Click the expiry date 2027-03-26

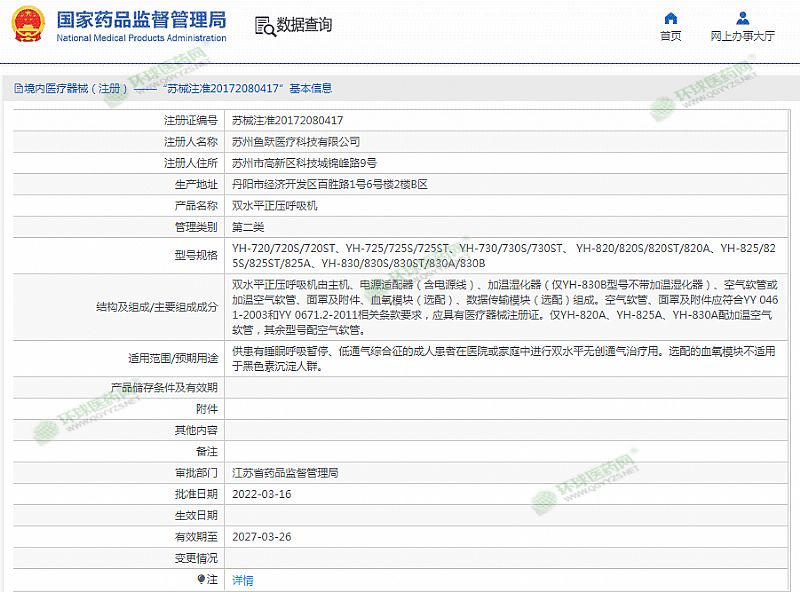click(261, 536)
